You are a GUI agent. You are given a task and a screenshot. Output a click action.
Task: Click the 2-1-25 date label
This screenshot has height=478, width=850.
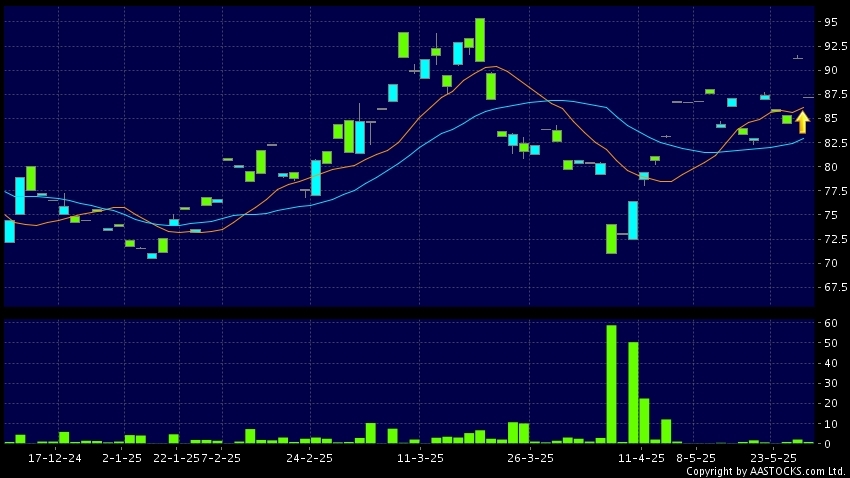(122, 458)
